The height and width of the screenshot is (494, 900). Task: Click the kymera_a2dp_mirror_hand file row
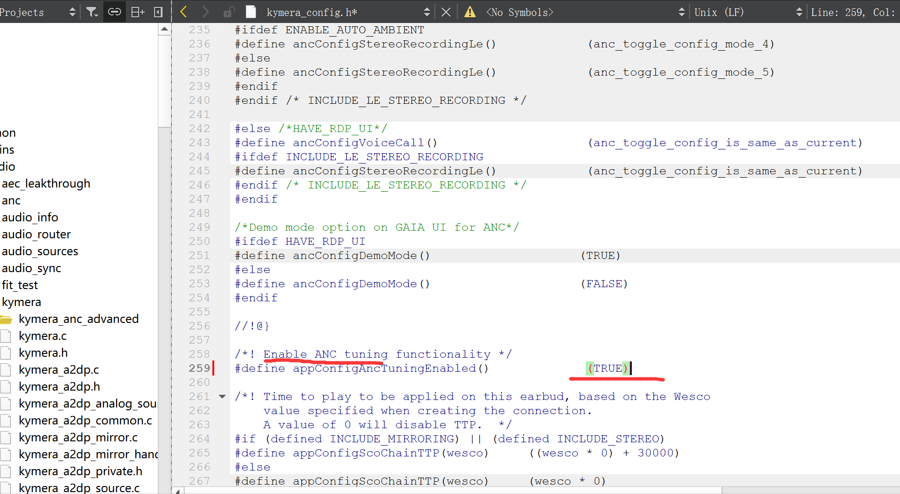(88, 454)
